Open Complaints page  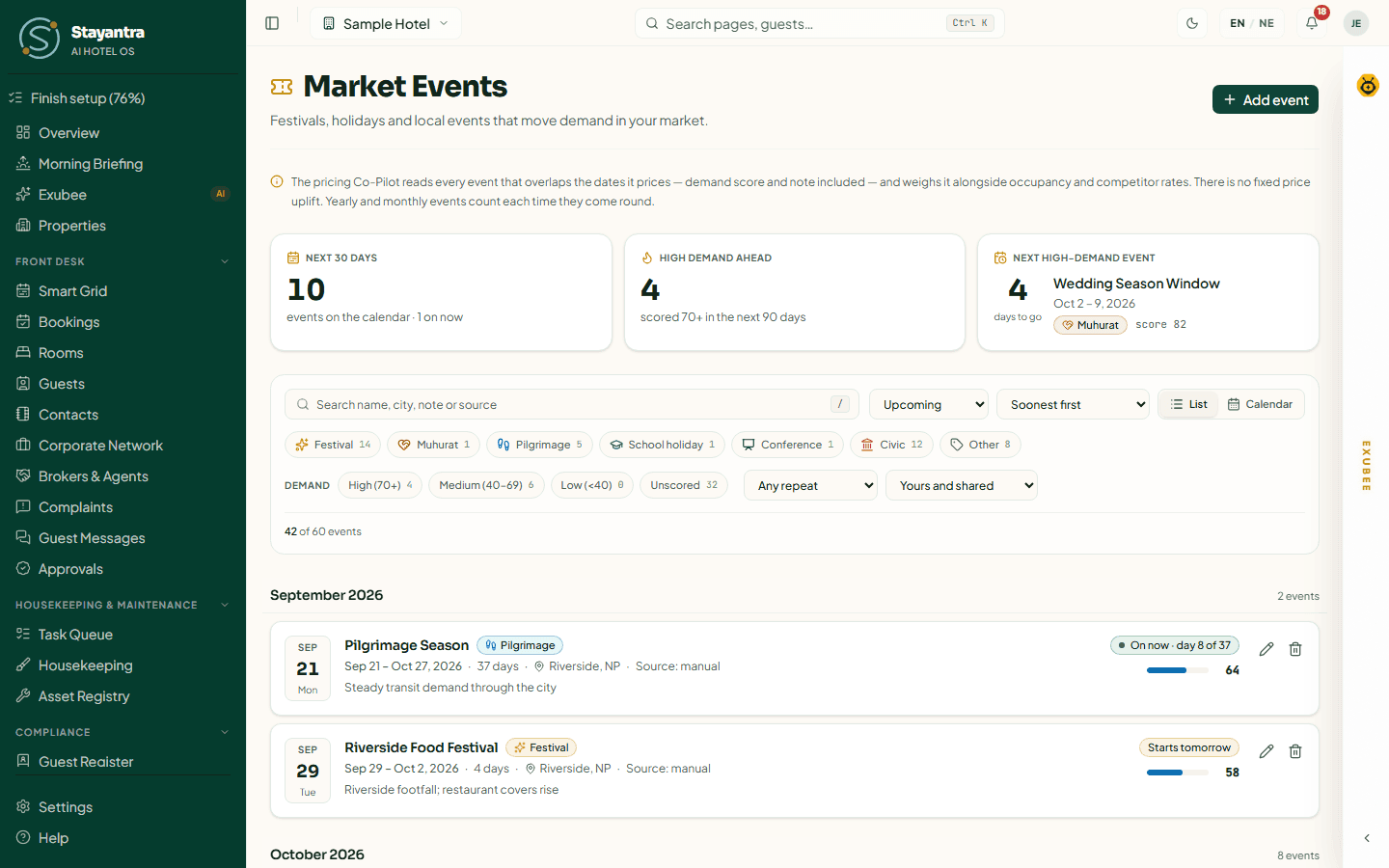click(123, 507)
